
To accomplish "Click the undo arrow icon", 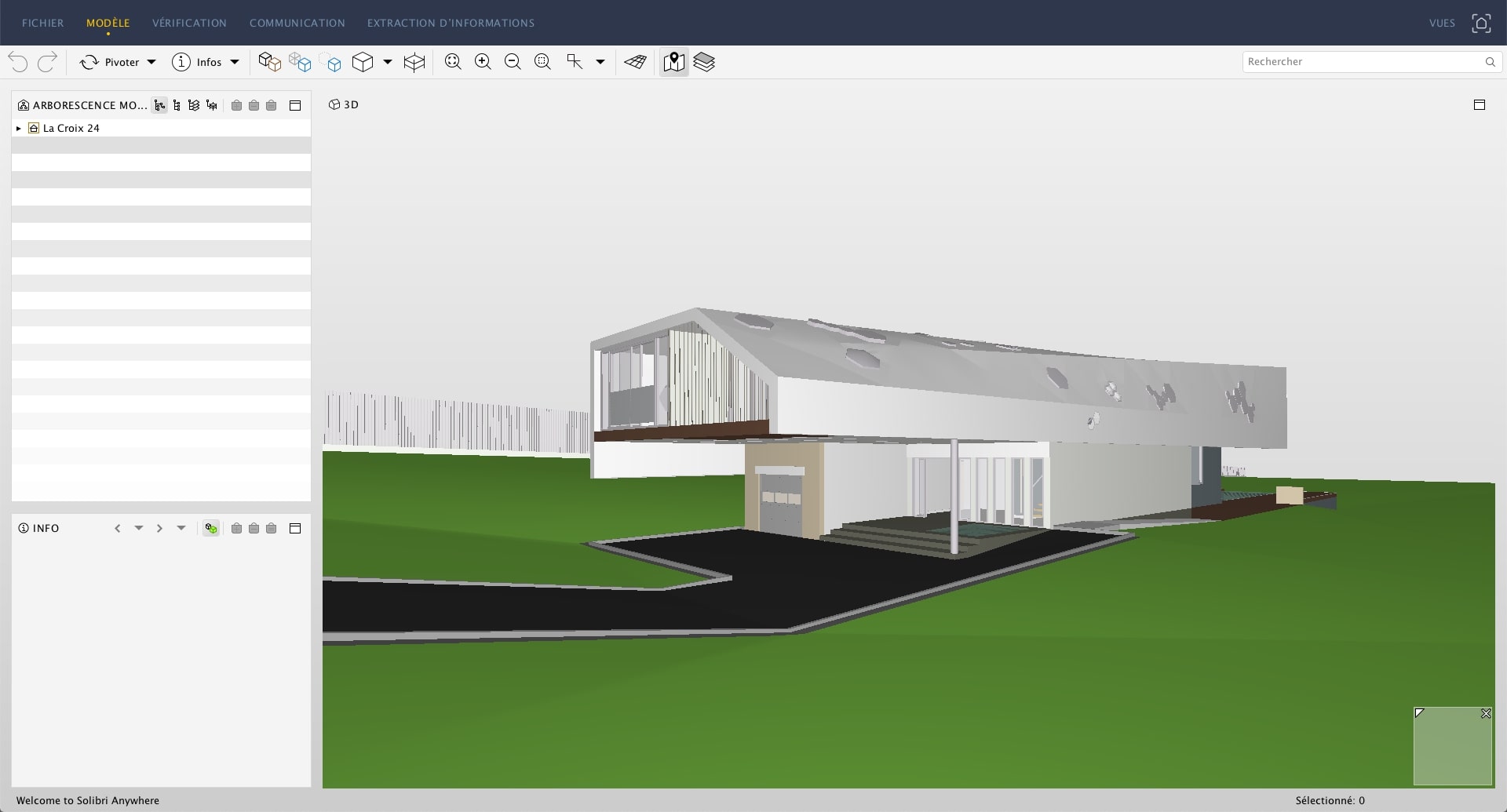I will [18, 62].
